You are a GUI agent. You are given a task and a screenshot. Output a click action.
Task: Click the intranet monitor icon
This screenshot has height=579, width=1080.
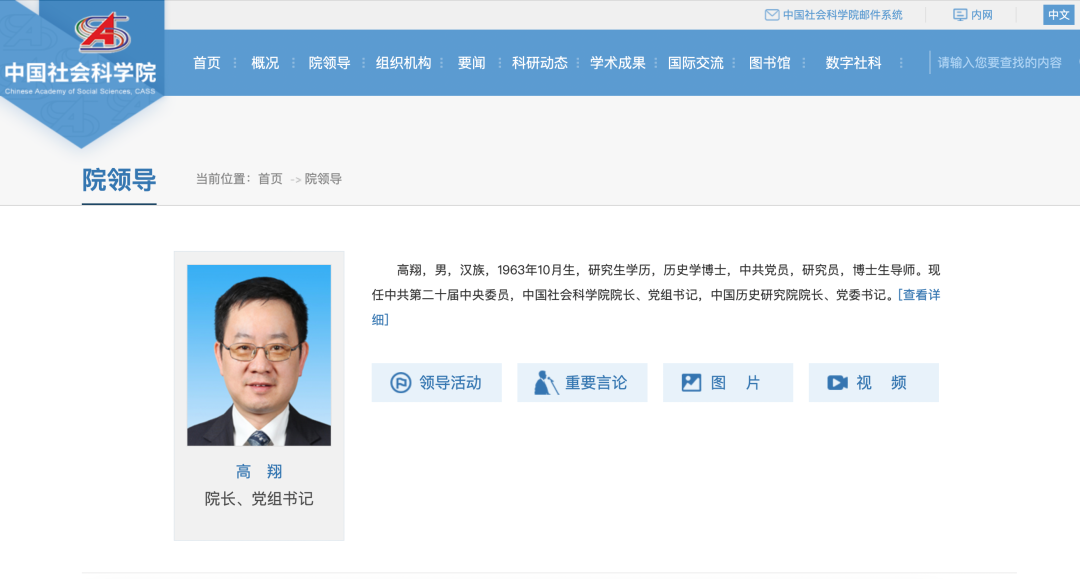pyautogui.click(x=959, y=15)
